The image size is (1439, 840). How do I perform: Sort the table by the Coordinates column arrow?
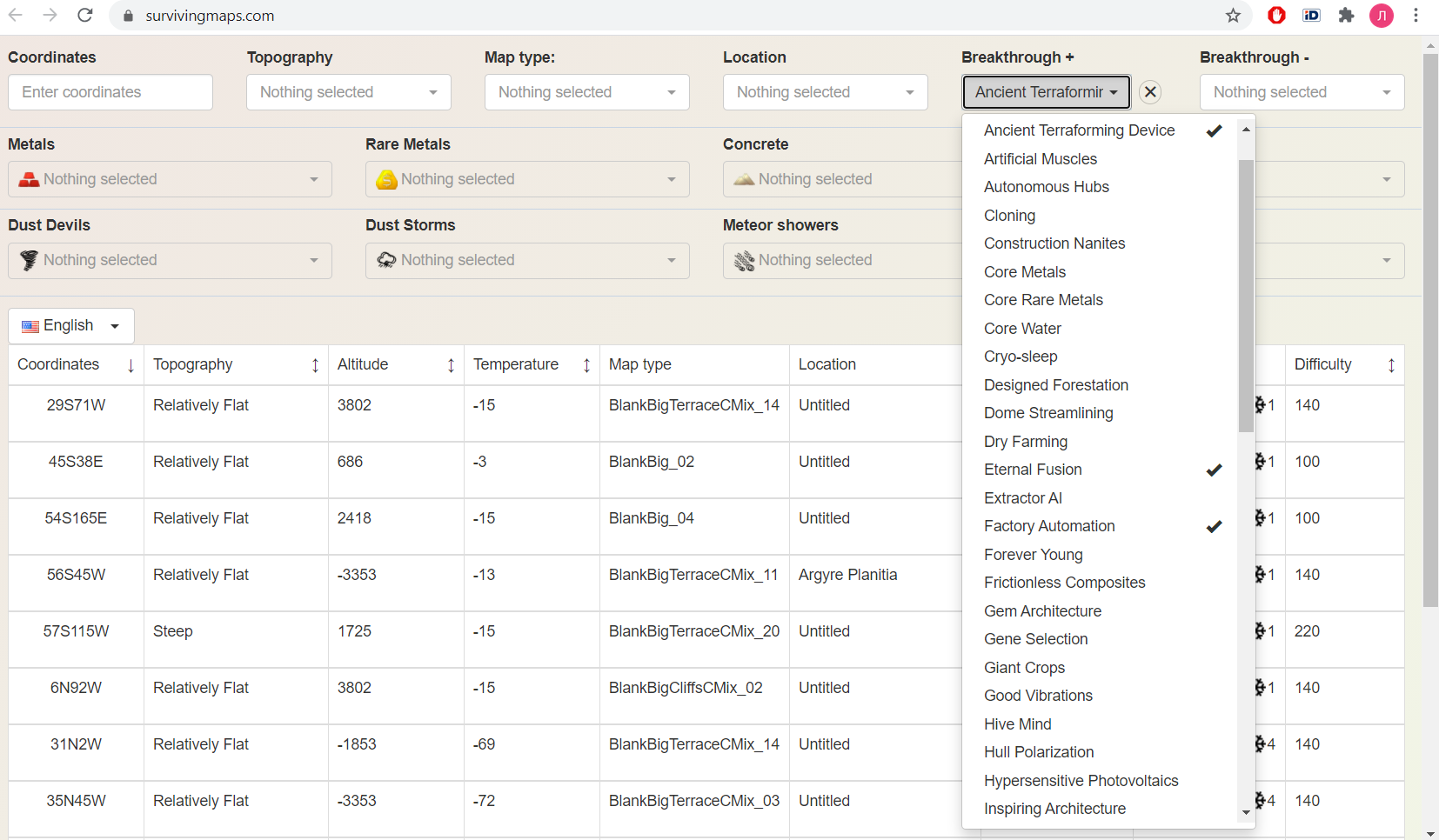click(131, 365)
